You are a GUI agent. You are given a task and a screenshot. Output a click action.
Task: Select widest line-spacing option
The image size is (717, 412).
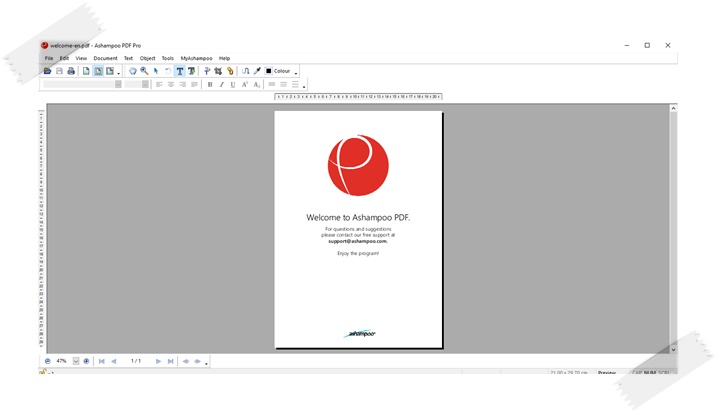(x=295, y=84)
